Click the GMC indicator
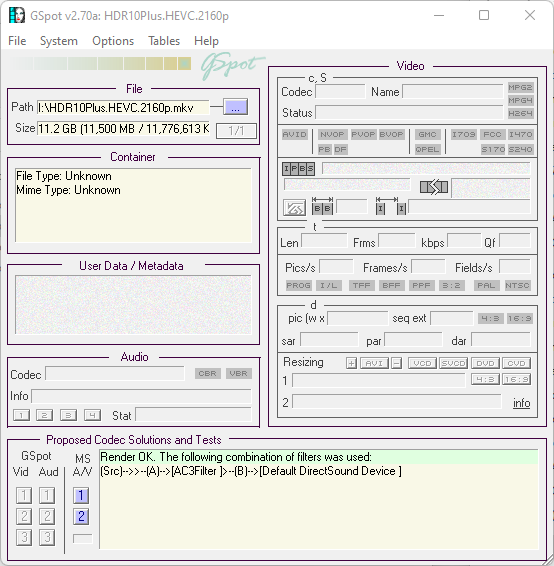This screenshot has height=566, width=554. [x=427, y=134]
